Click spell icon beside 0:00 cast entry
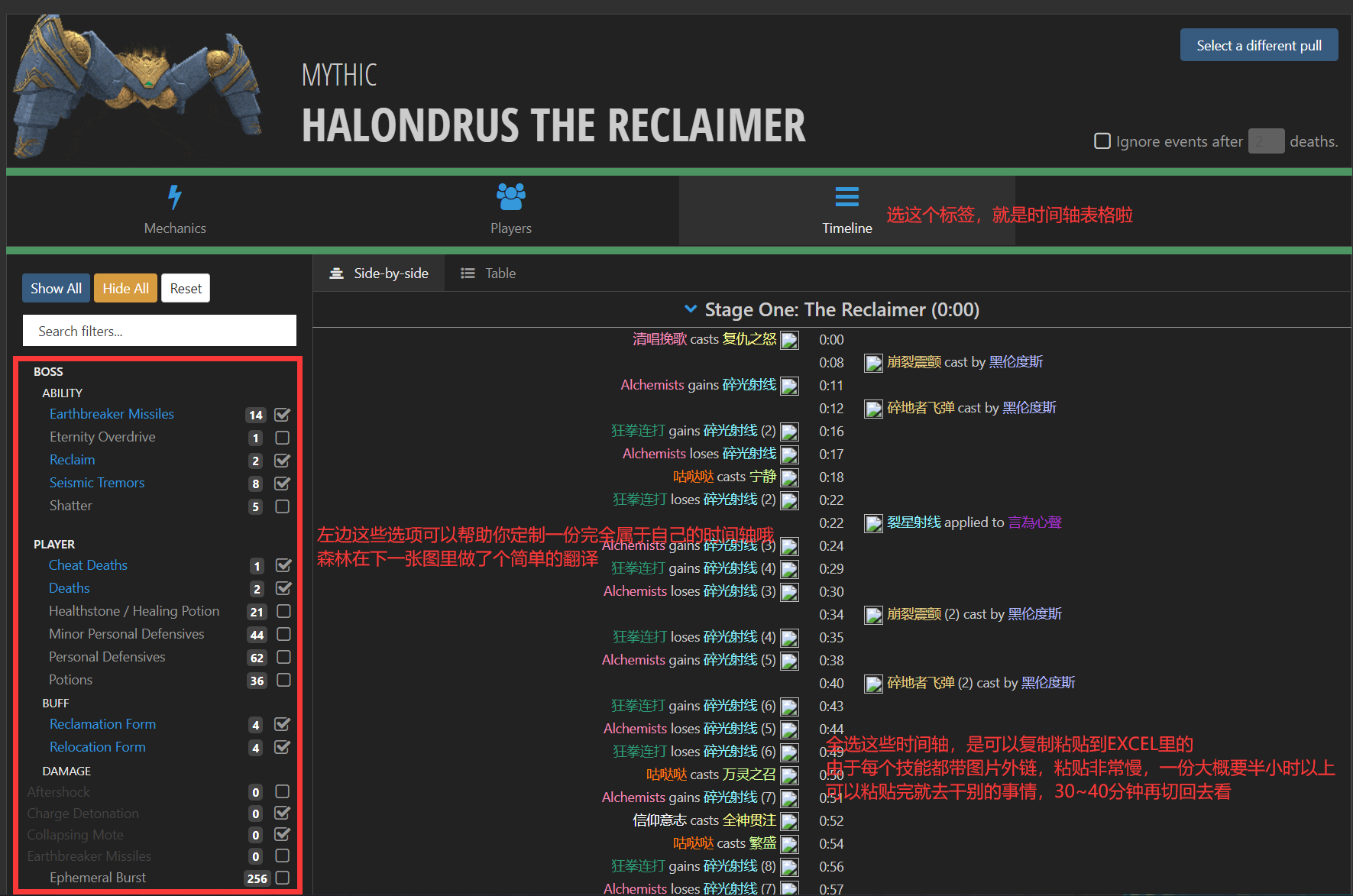The width and height of the screenshot is (1353, 896). (789, 340)
